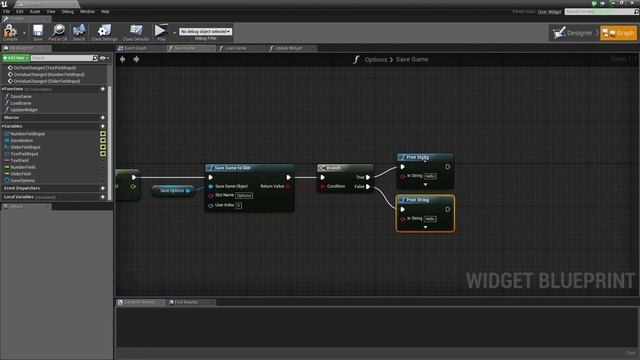Screen dimensions: 640x360
Task: Switch to the Find Results tab
Action: point(186,302)
